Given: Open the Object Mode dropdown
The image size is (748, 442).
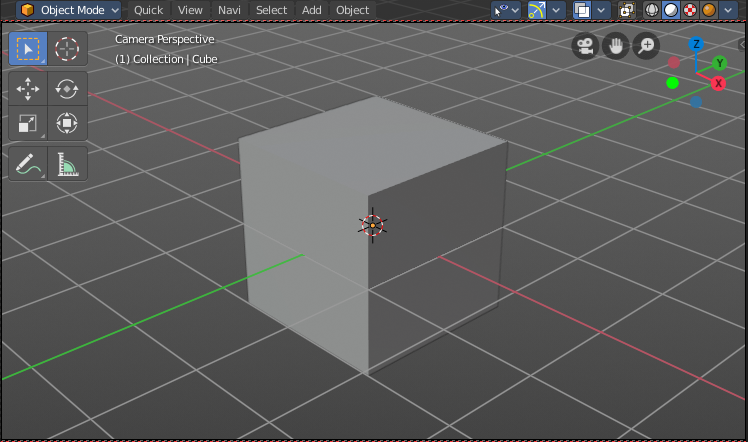Looking at the screenshot, I should (x=69, y=10).
